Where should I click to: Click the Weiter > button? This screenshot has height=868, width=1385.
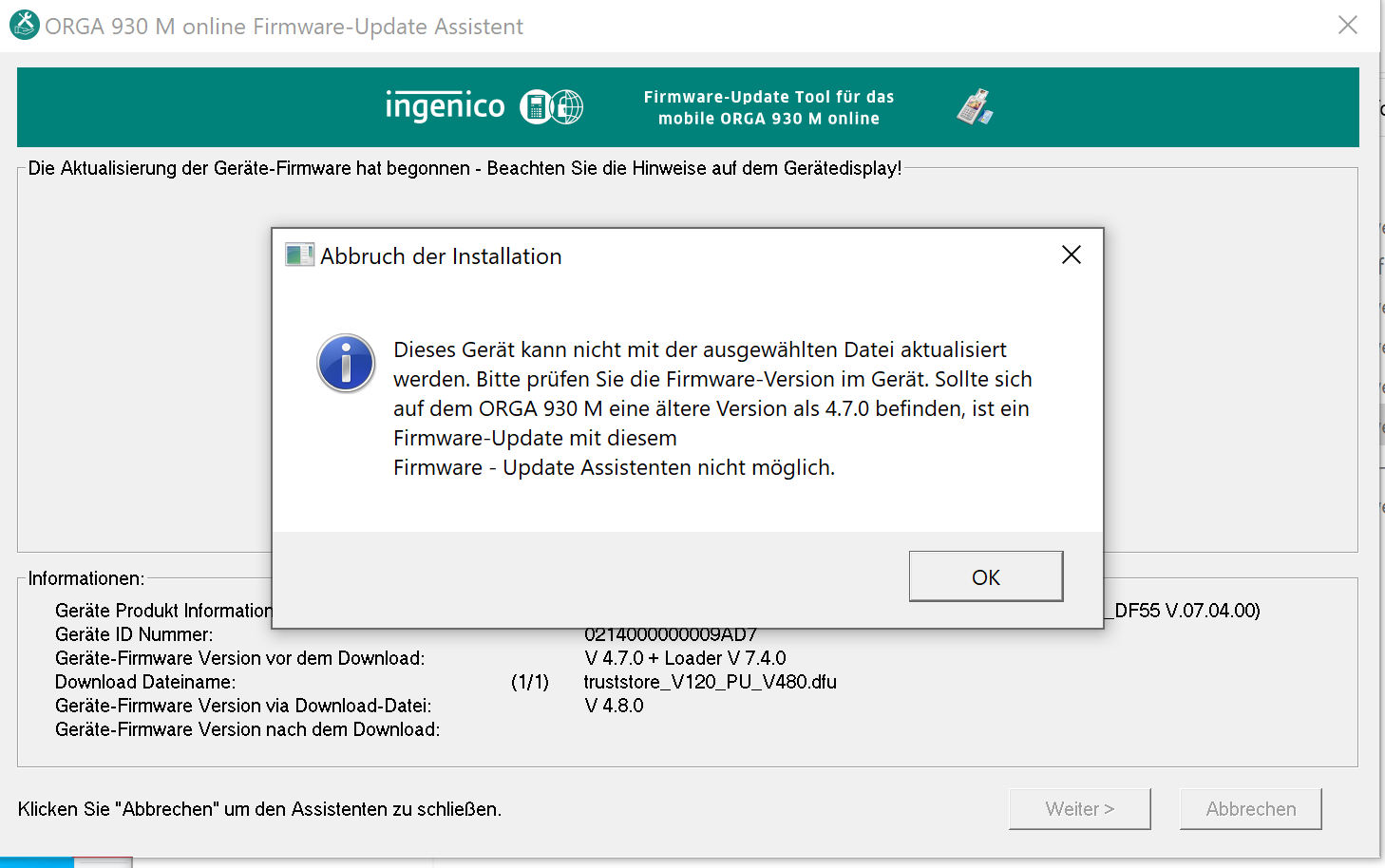(1079, 809)
